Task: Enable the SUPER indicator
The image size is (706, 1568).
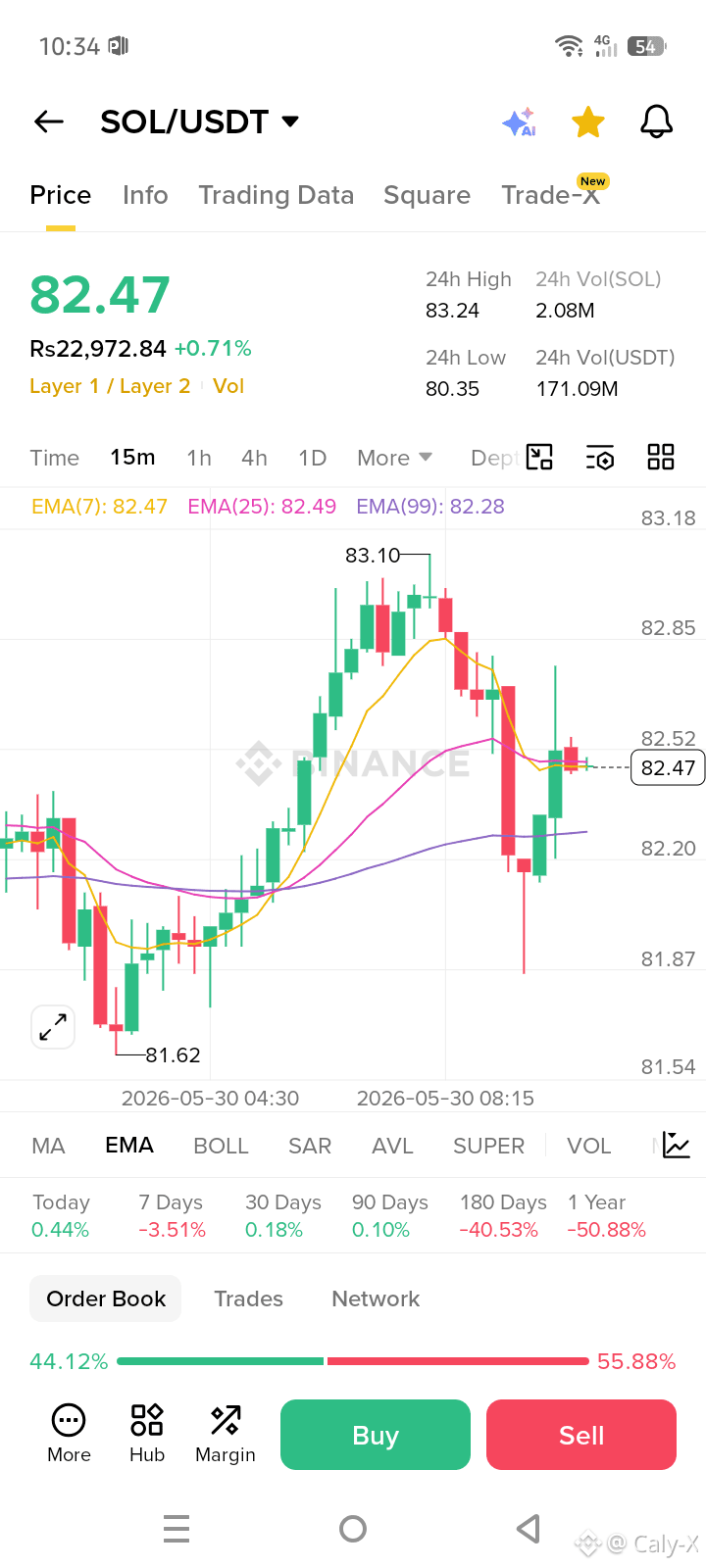Action: 488,1146
